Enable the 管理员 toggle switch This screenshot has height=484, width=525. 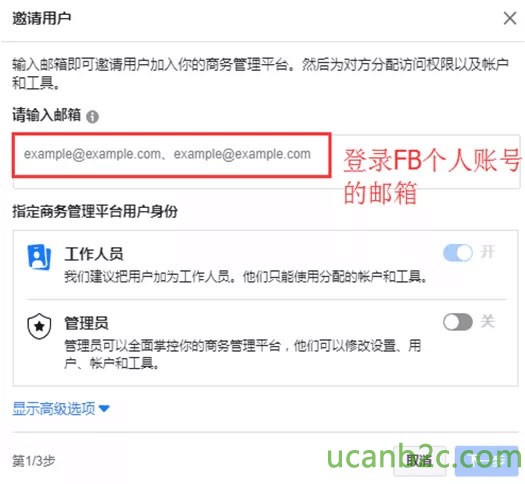pos(458,322)
